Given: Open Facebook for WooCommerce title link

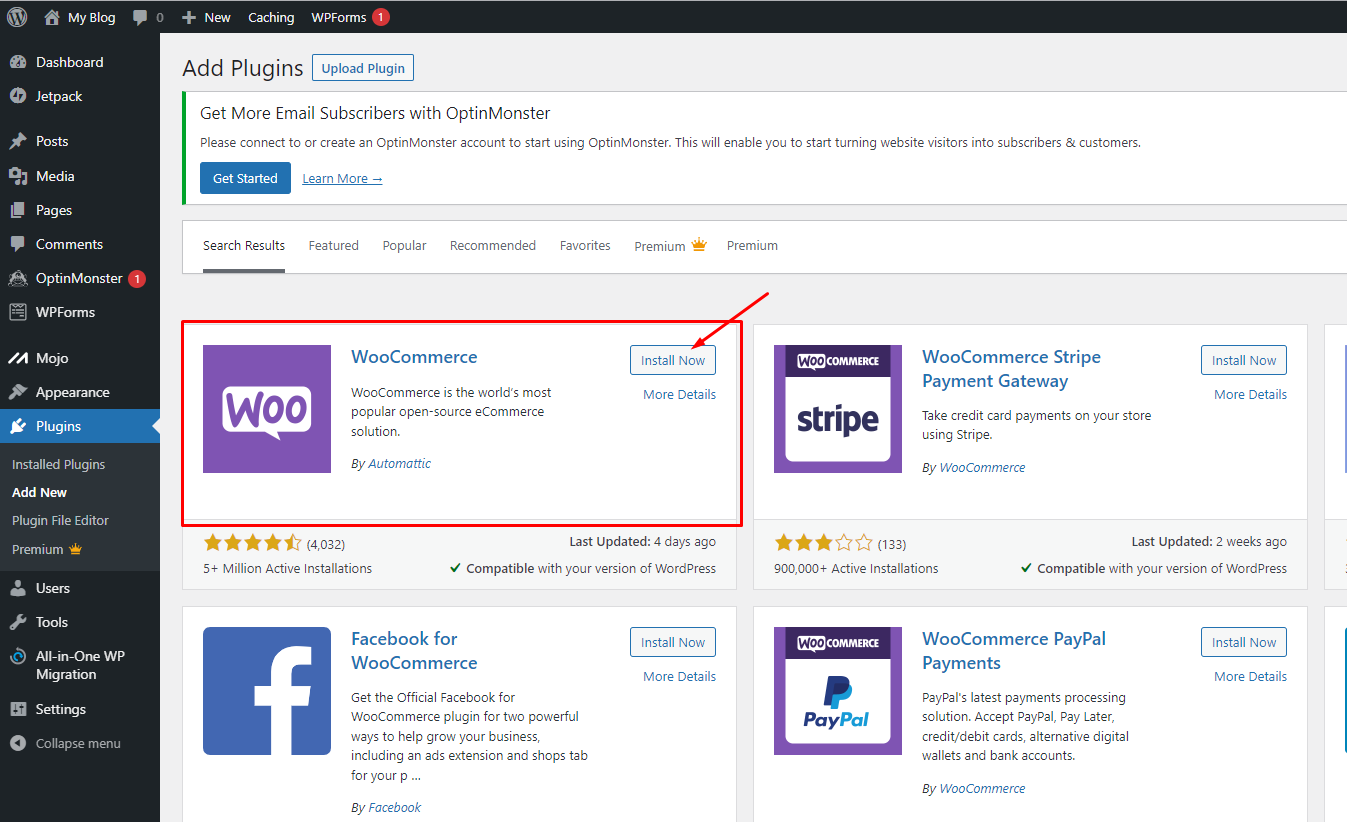Looking at the screenshot, I should [414, 651].
